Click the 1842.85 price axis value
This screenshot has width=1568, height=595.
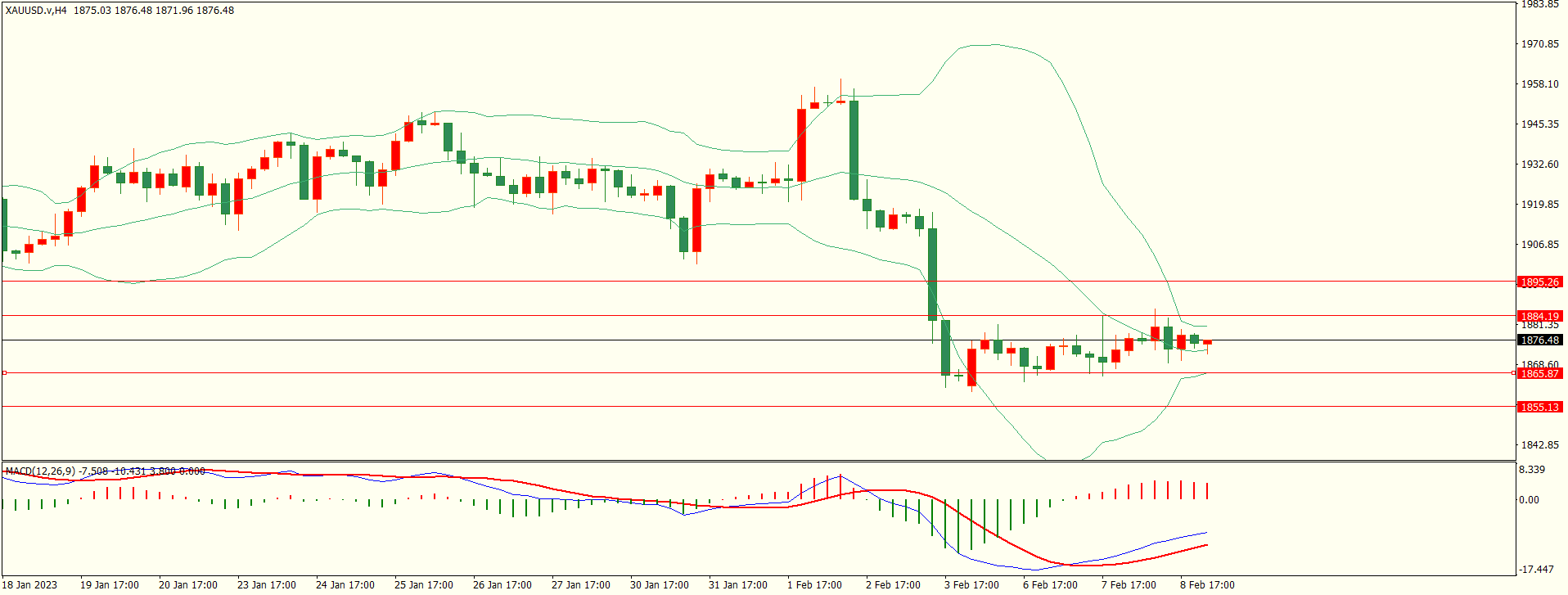click(1540, 445)
